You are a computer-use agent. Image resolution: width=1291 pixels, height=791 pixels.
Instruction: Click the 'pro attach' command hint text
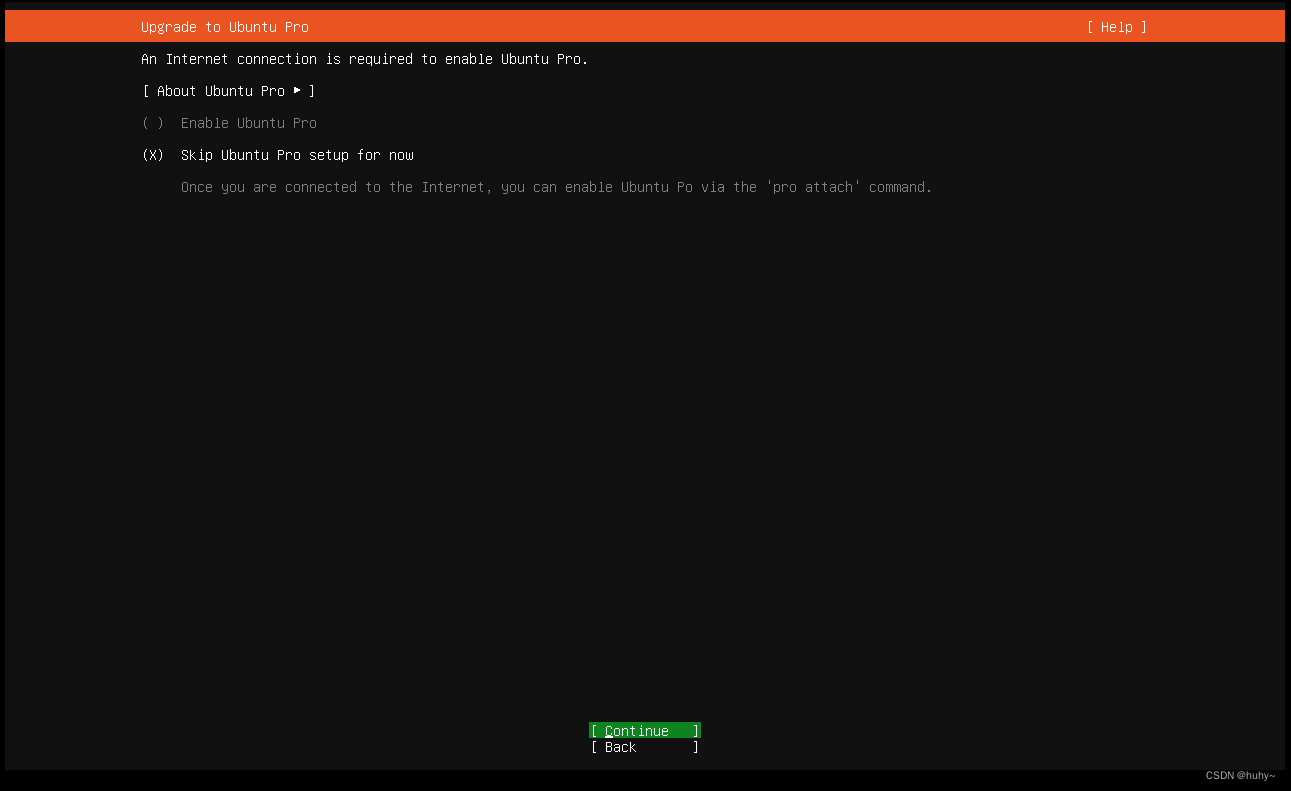click(x=556, y=187)
